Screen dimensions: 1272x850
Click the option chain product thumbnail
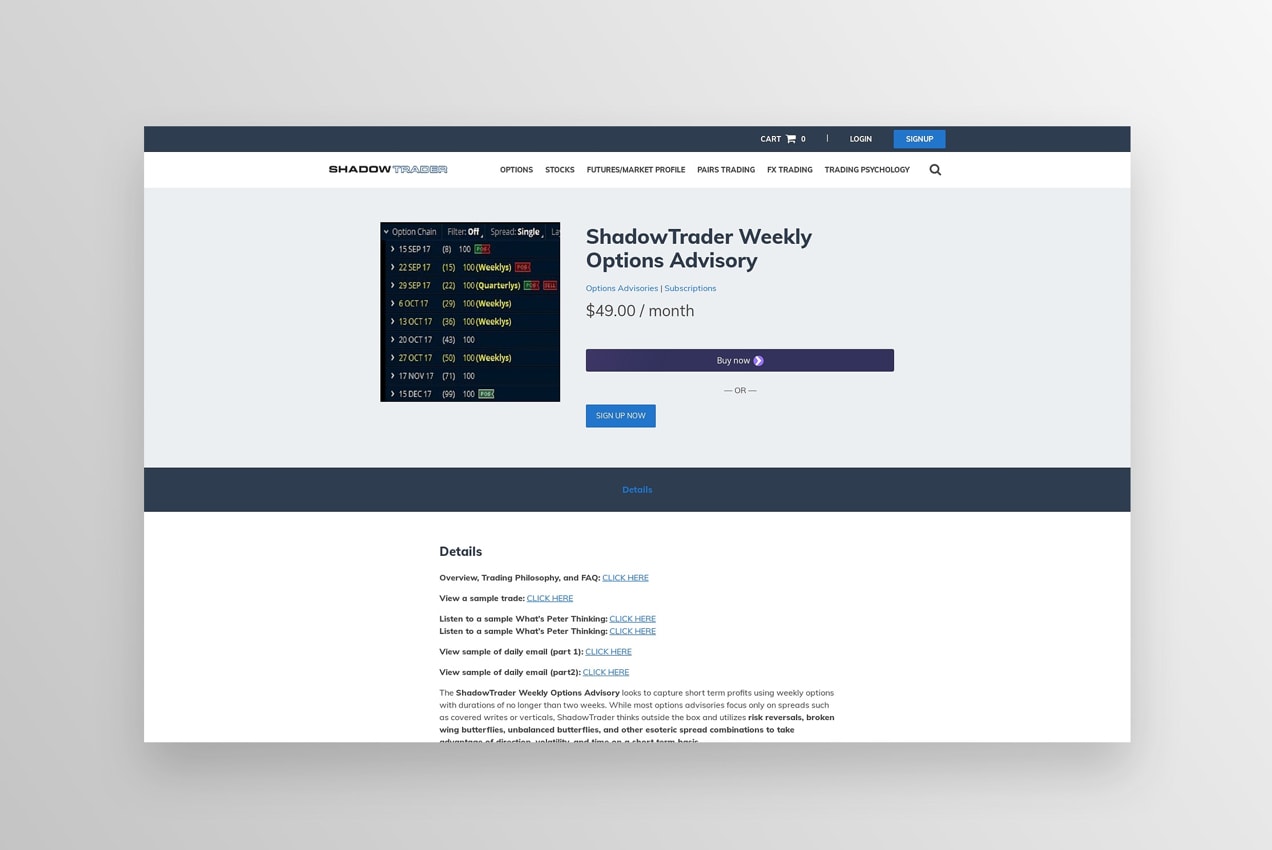(470, 312)
